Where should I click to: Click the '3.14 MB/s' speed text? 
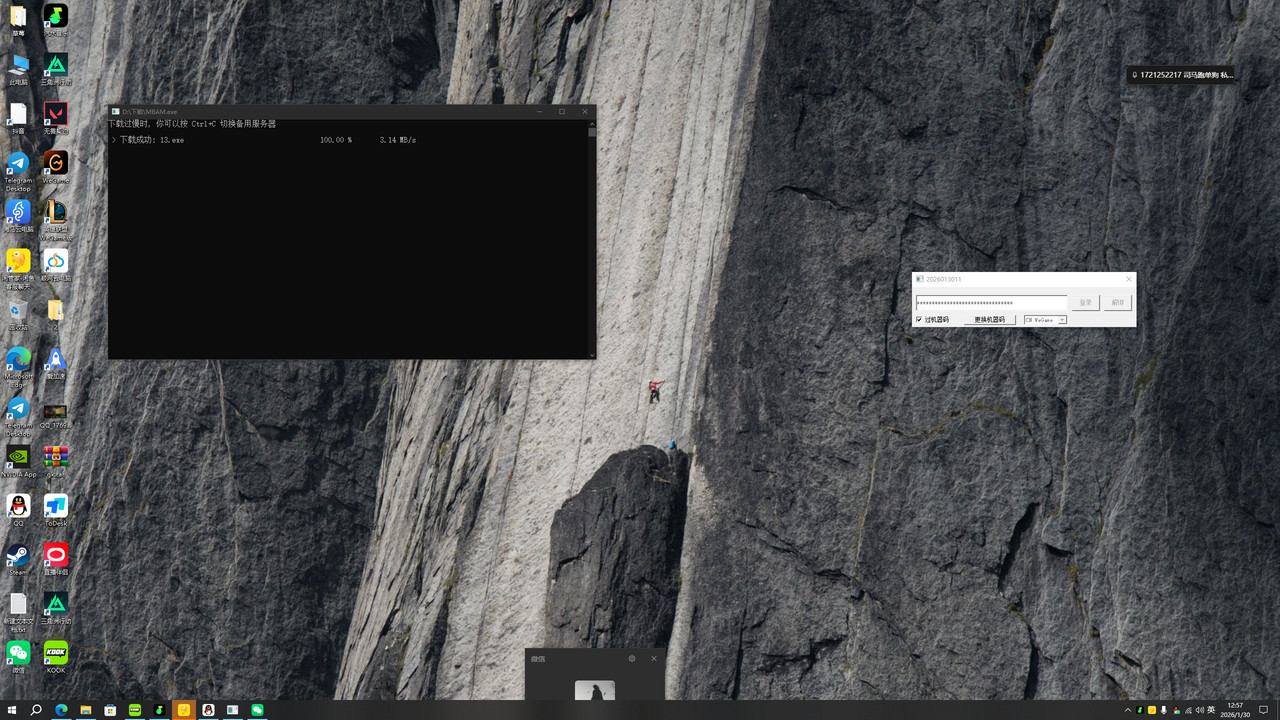tap(398, 140)
